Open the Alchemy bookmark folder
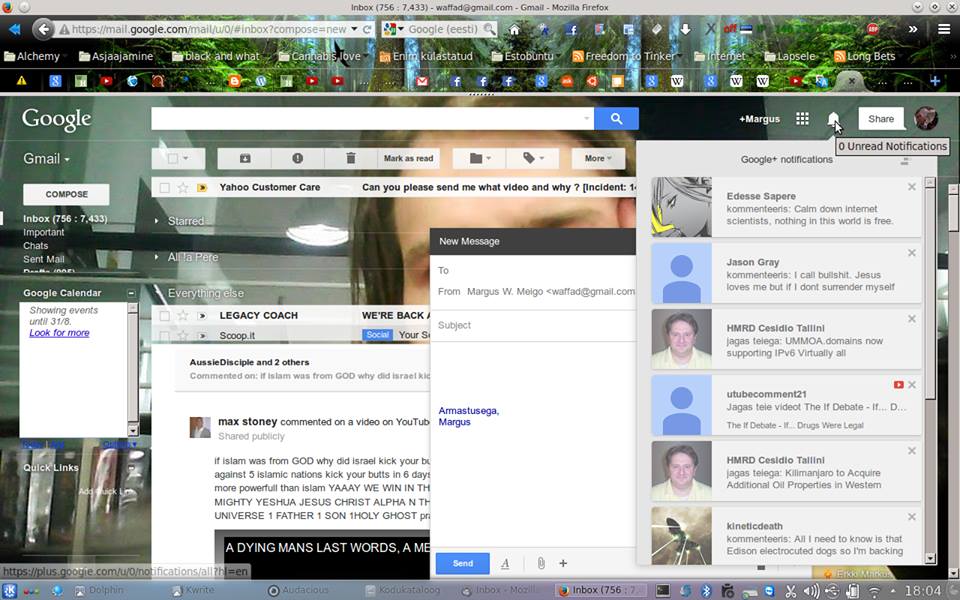Image resolution: width=960 pixels, height=600 pixels. point(32,56)
